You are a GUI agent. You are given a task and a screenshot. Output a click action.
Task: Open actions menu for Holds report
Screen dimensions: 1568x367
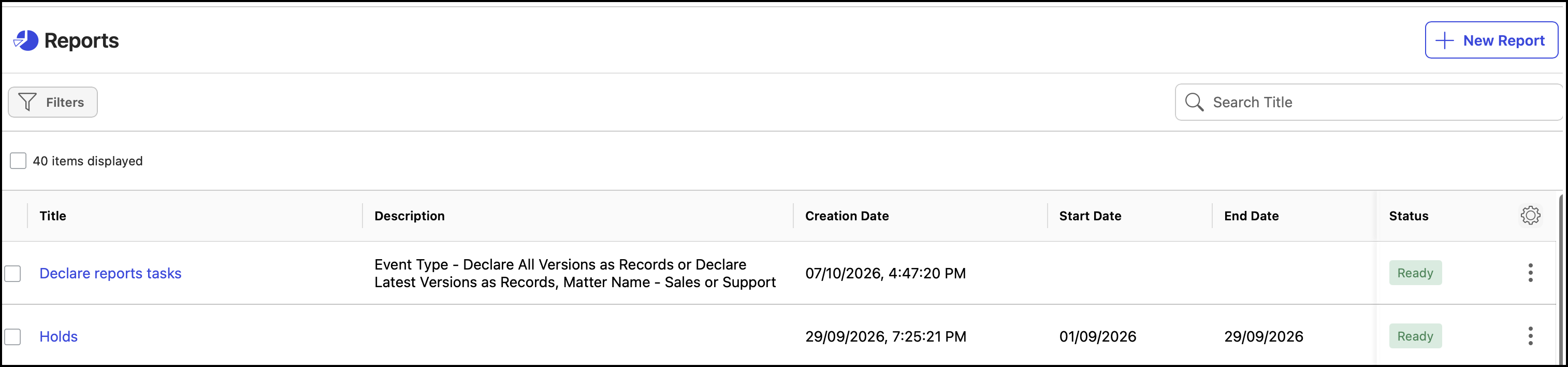tap(1530, 336)
